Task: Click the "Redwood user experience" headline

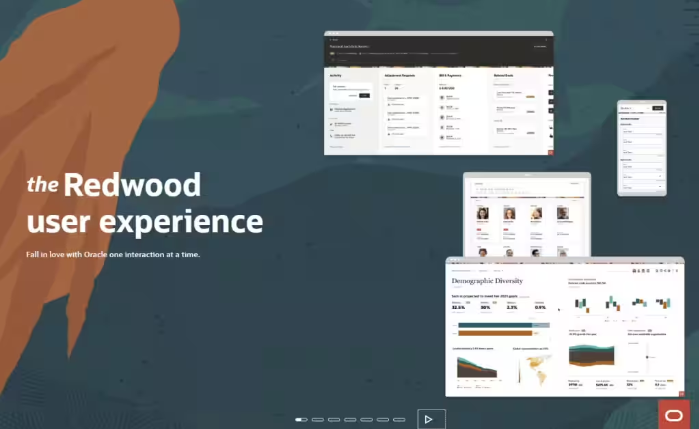Action: 144,203
